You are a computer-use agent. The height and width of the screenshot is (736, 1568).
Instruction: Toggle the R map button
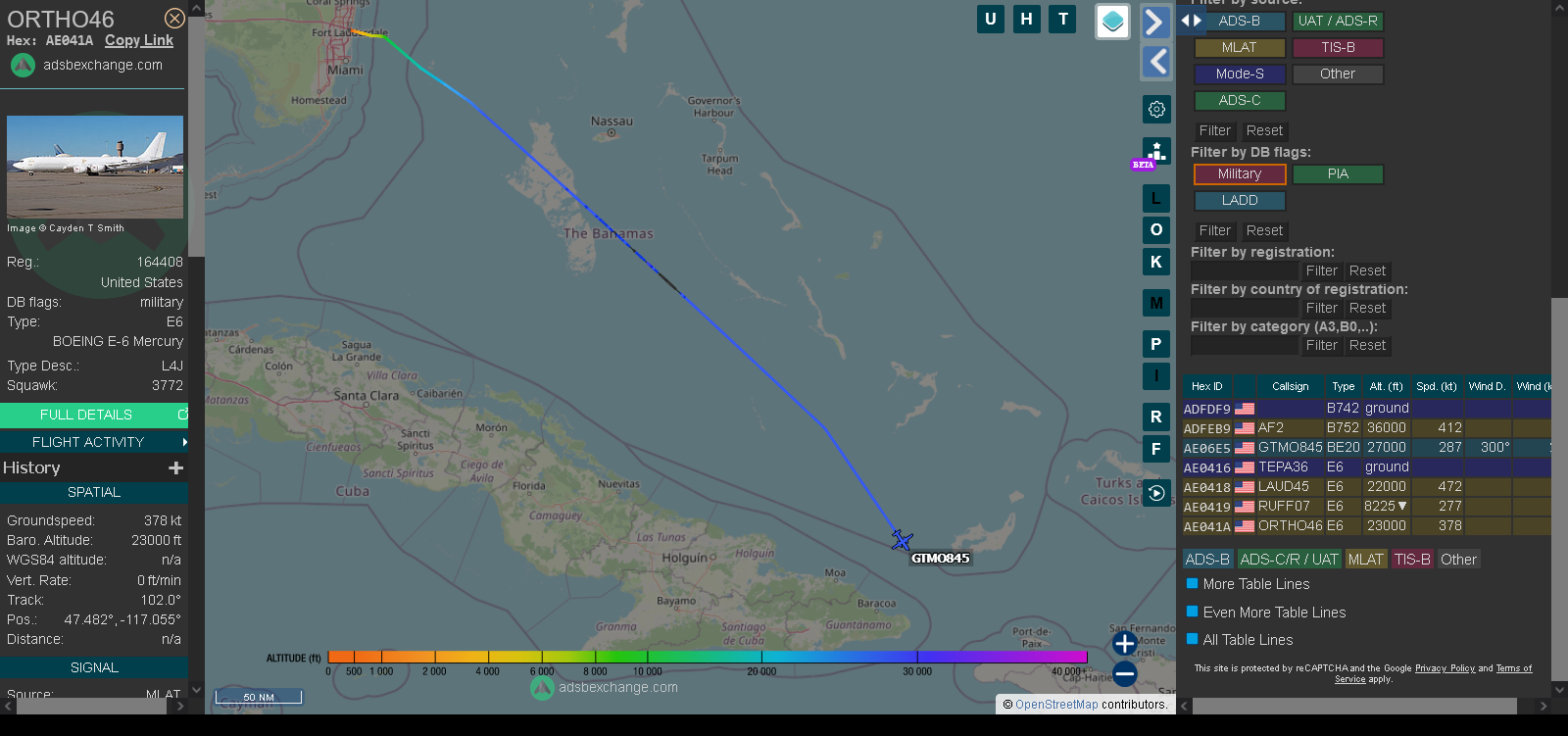(x=1156, y=417)
